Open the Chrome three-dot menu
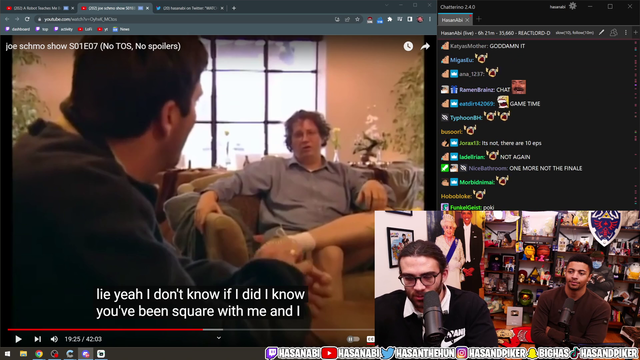Image resolution: width=640 pixels, height=360 pixels. click(430, 19)
